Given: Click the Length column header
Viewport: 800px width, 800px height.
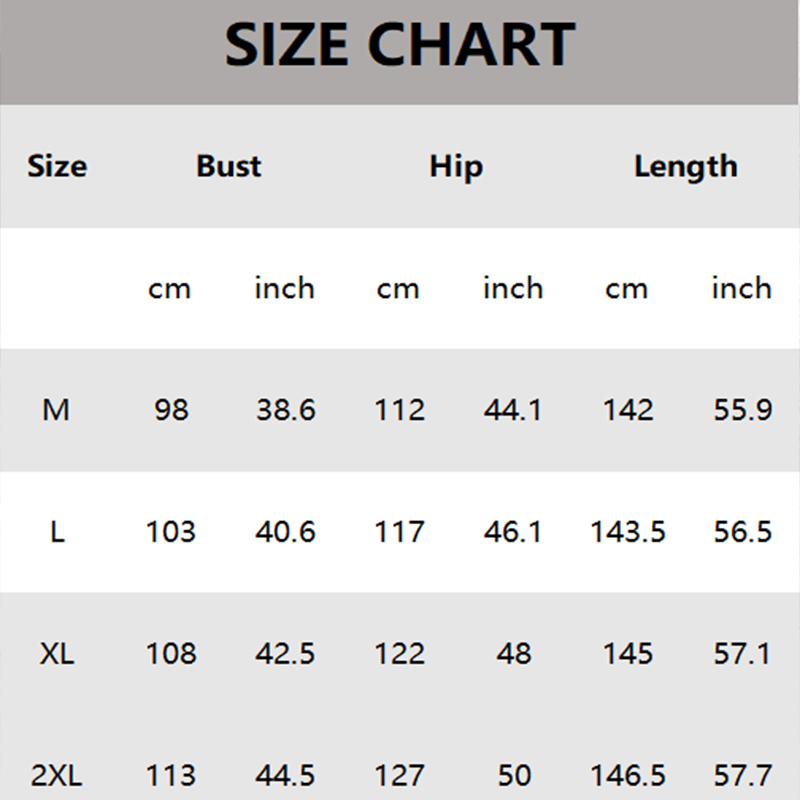Looking at the screenshot, I should 685,166.
